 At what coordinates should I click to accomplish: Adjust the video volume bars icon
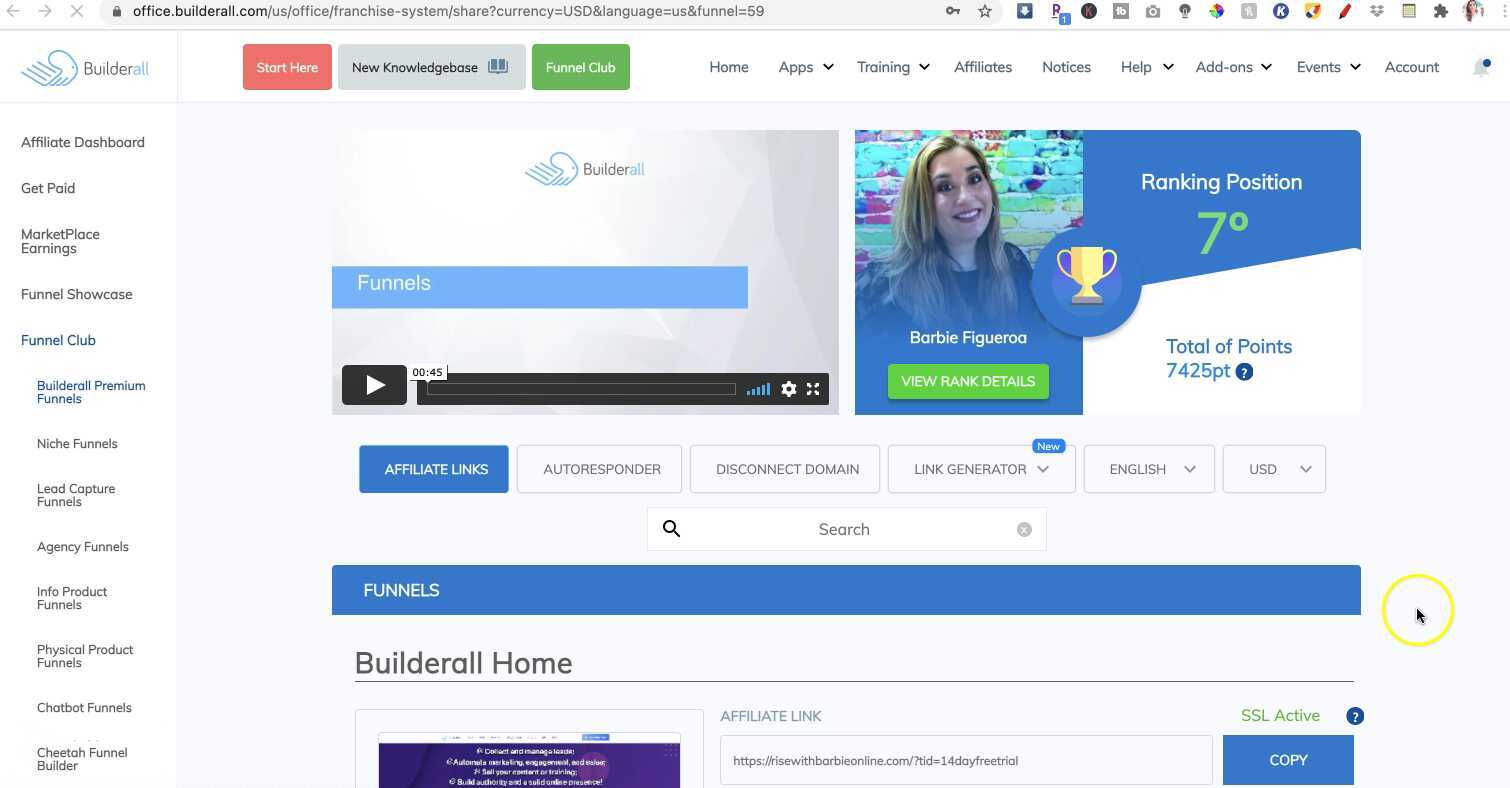(757, 389)
